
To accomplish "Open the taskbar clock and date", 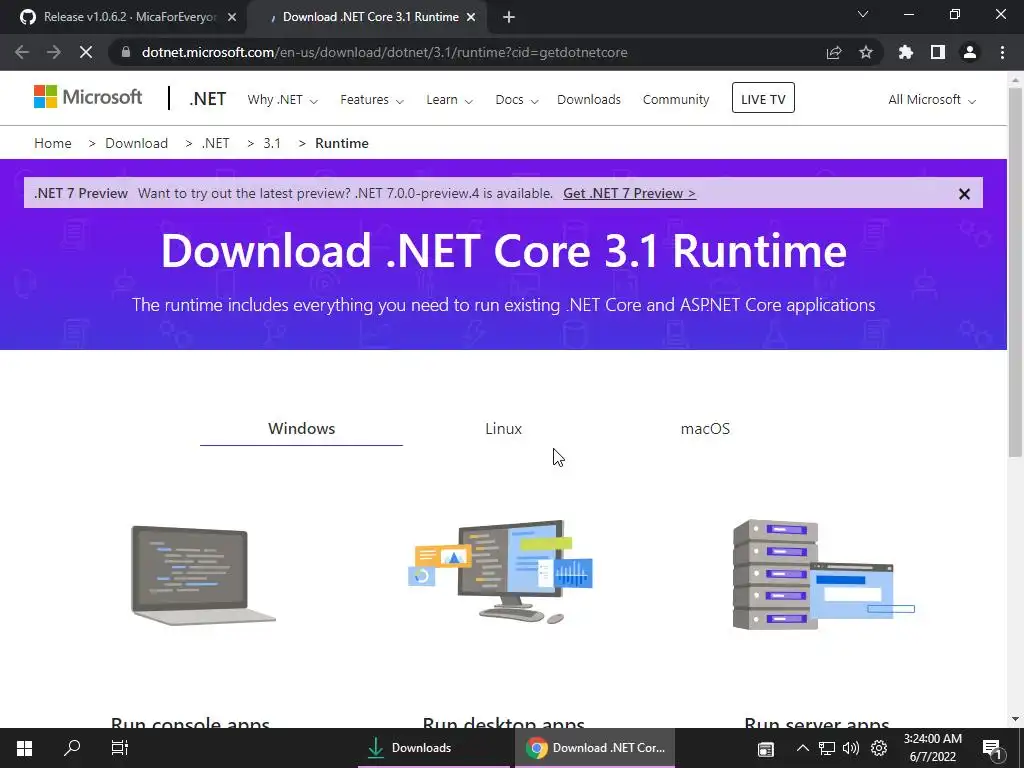I will click(933, 748).
